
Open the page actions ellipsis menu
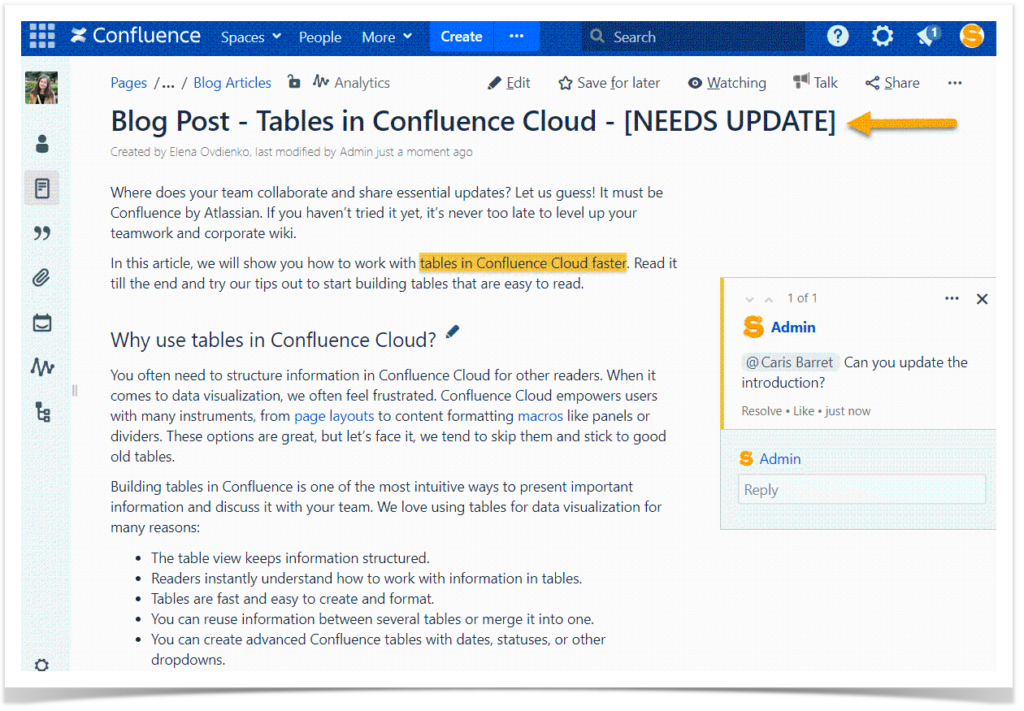955,82
